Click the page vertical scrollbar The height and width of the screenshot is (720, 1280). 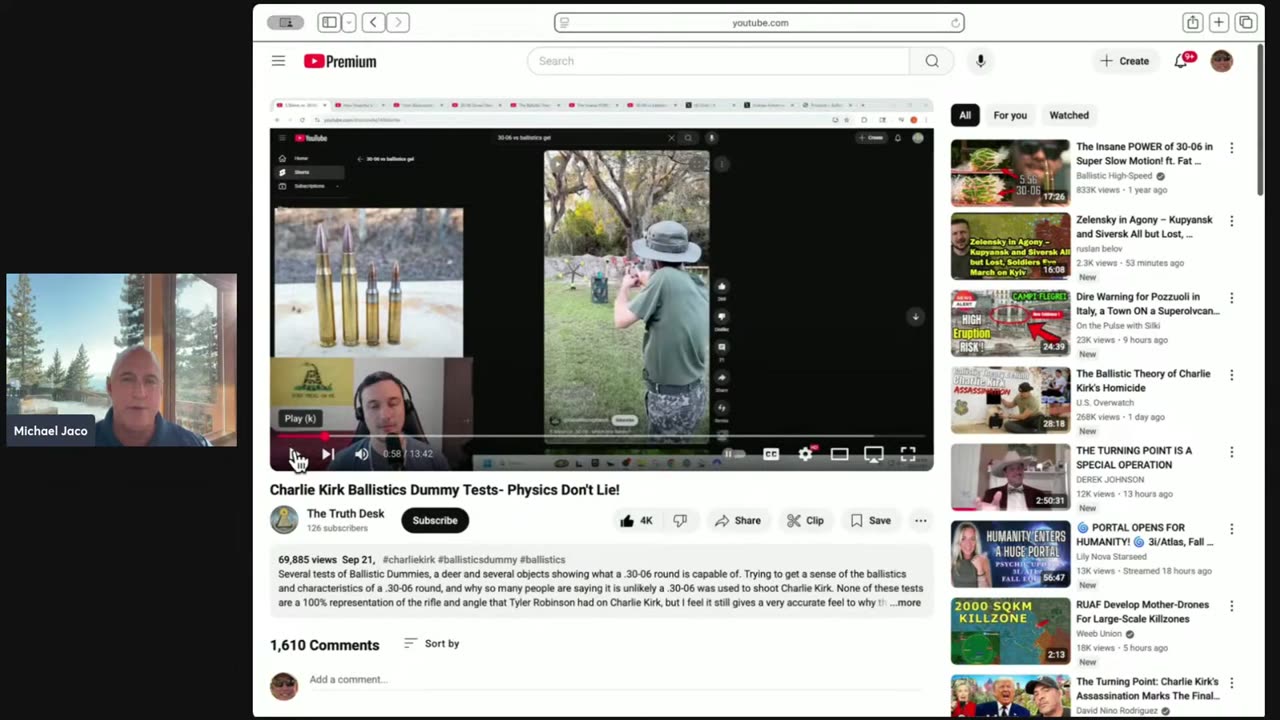coord(1260,120)
